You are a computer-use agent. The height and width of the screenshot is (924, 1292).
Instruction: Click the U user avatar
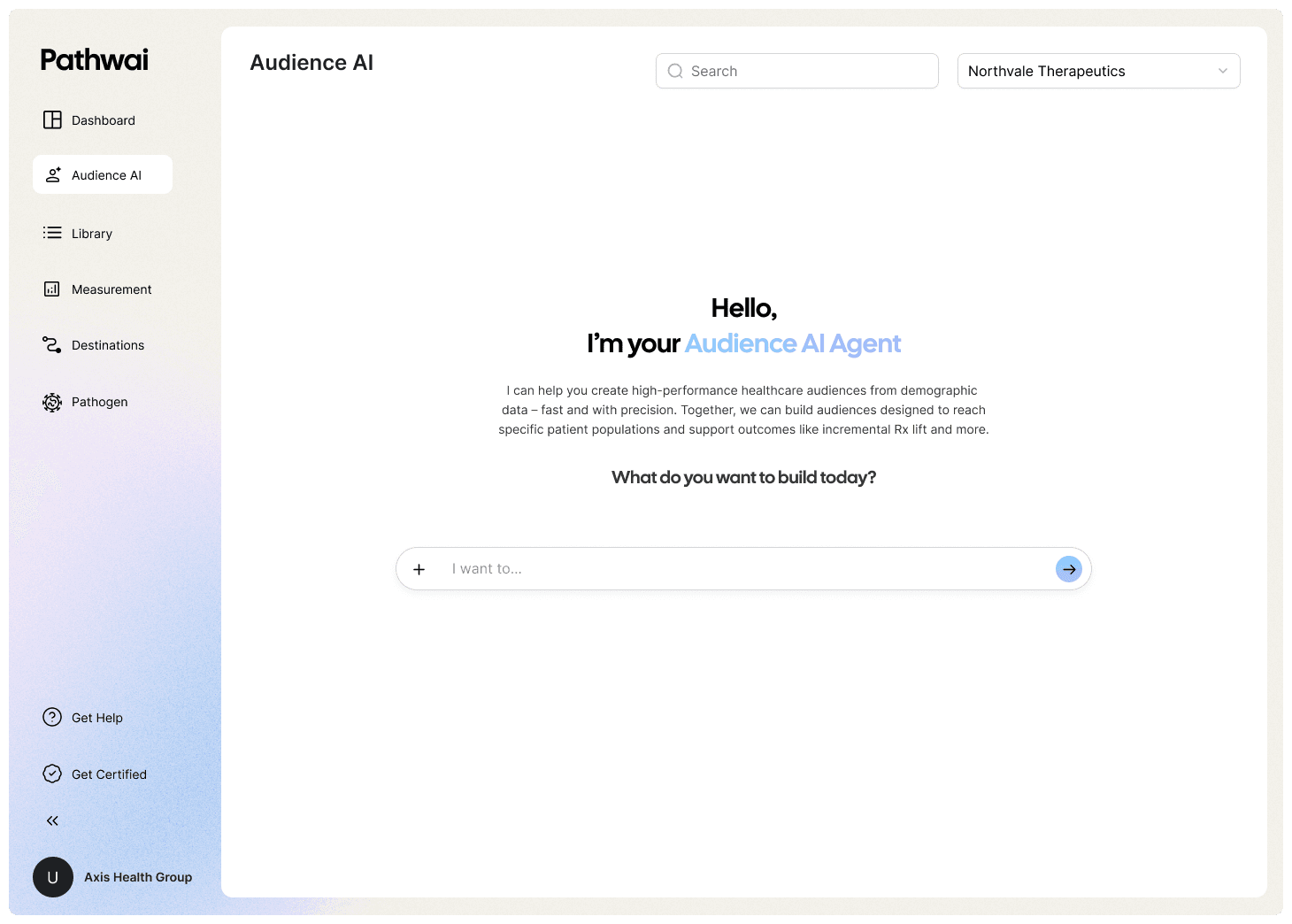pyautogui.click(x=53, y=877)
